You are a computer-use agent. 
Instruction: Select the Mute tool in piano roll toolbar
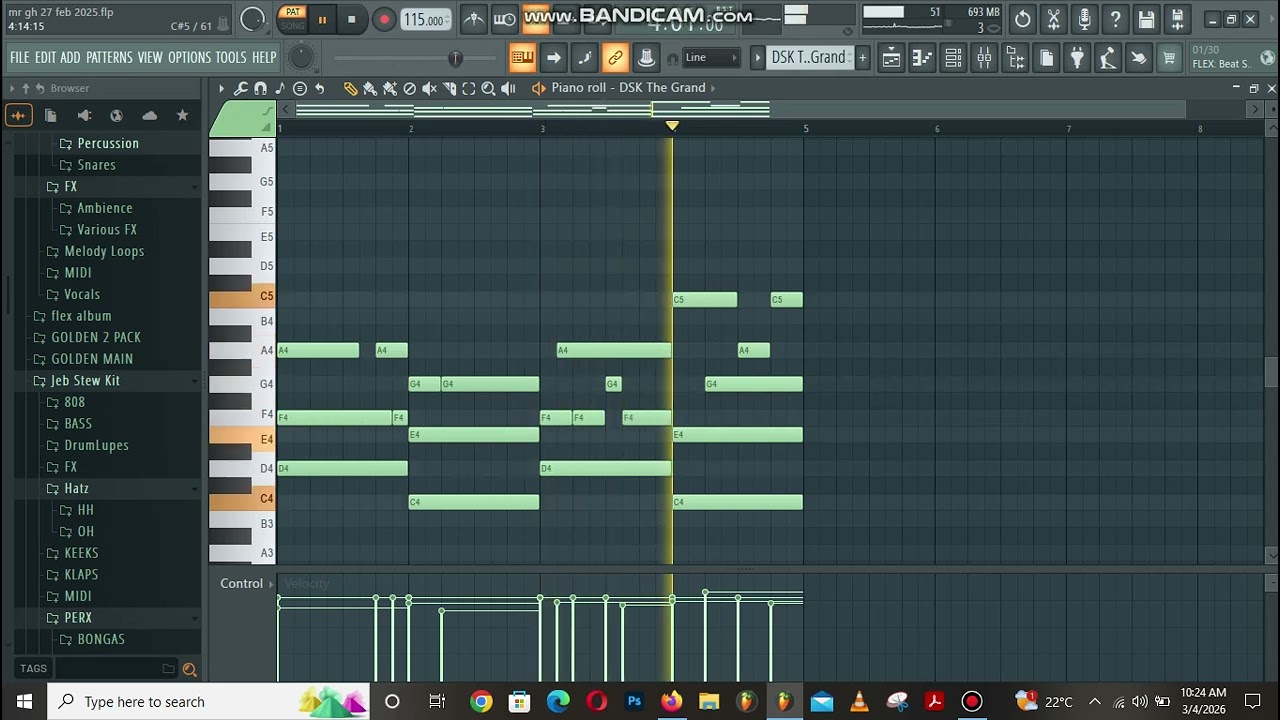coord(429,89)
